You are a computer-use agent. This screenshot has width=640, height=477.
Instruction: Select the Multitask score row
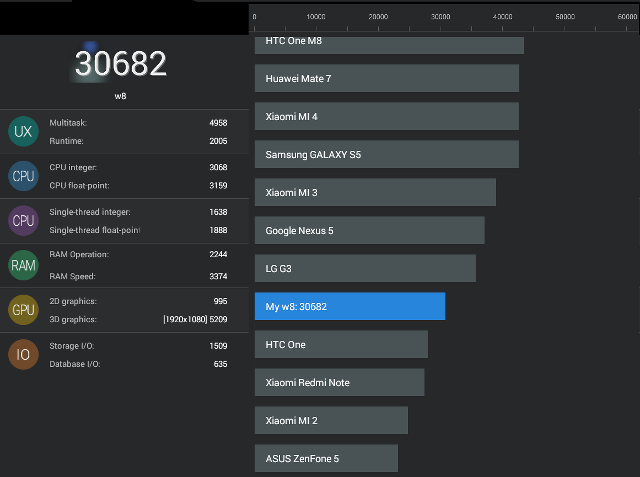[x=138, y=123]
